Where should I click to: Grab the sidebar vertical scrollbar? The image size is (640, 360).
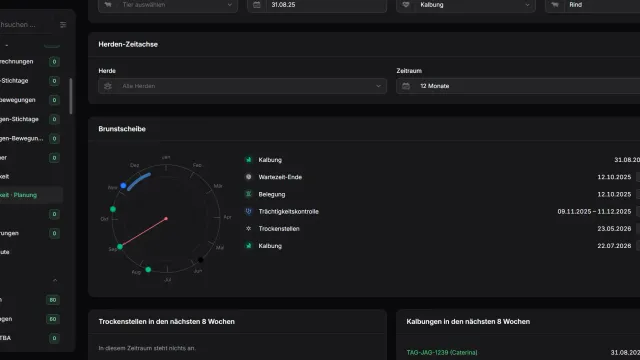(x=71, y=96)
